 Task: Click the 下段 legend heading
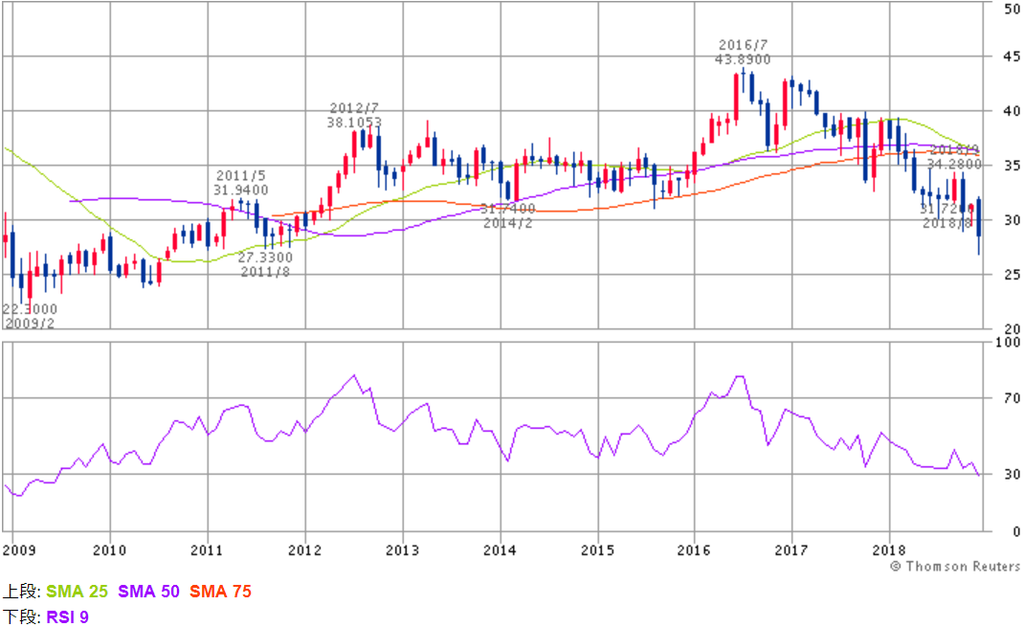point(20,617)
